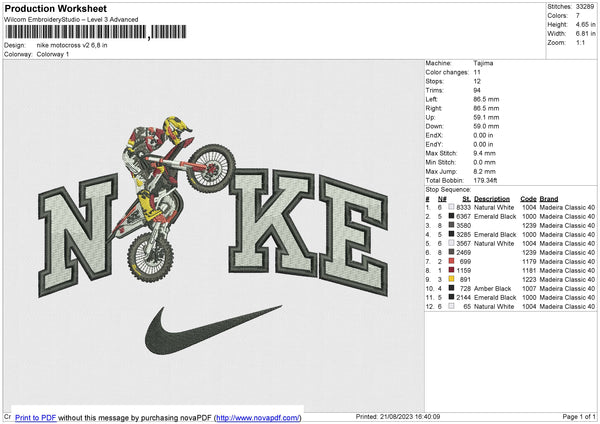Viewport: 600px width, 424px height.
Task: Select 'Amber Black' description in row 10
Action: click(x=492, y=288)
